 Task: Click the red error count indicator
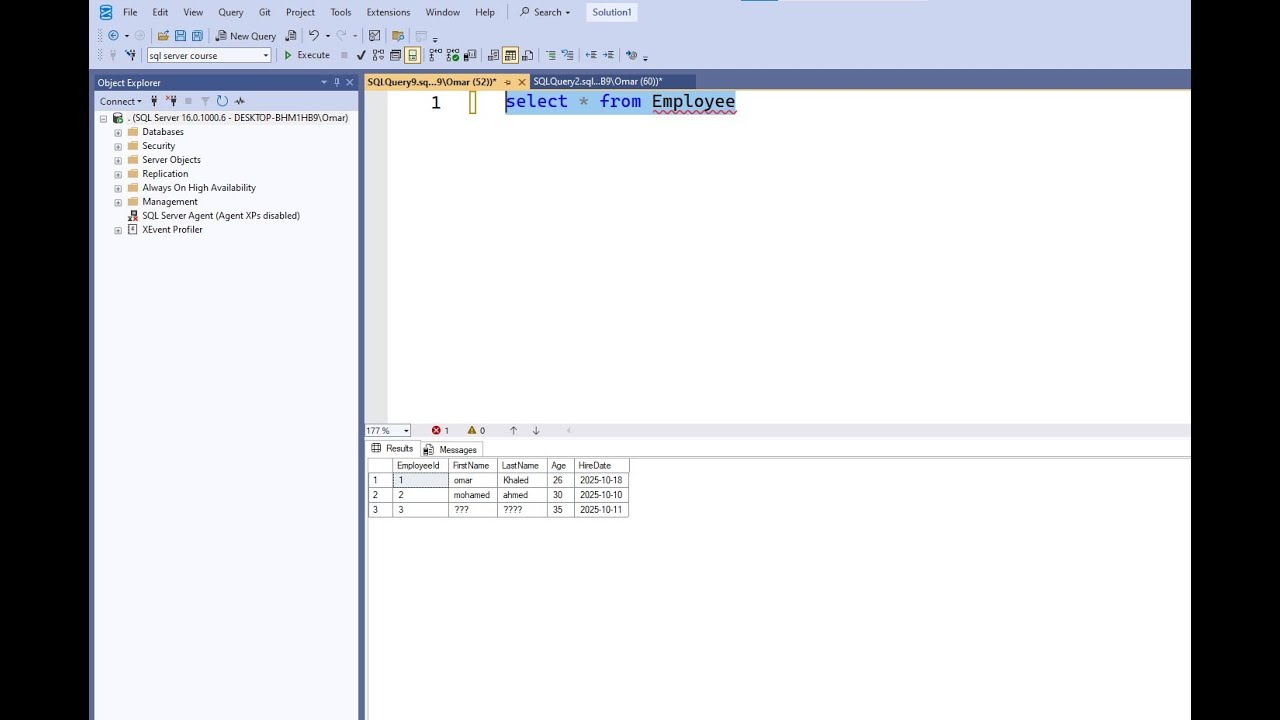tap(440, 431)
